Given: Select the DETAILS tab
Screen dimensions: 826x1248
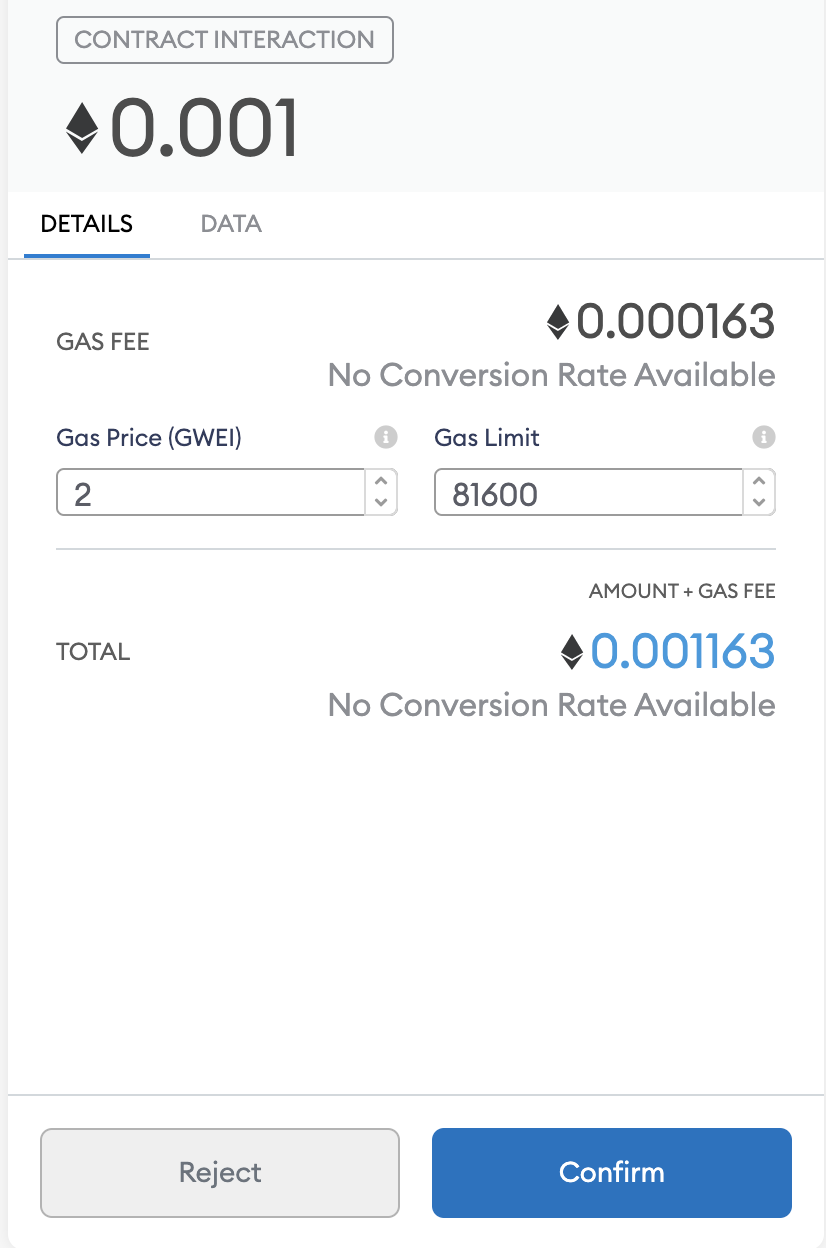Looking at the screenshot, I should tap(87, 223).
